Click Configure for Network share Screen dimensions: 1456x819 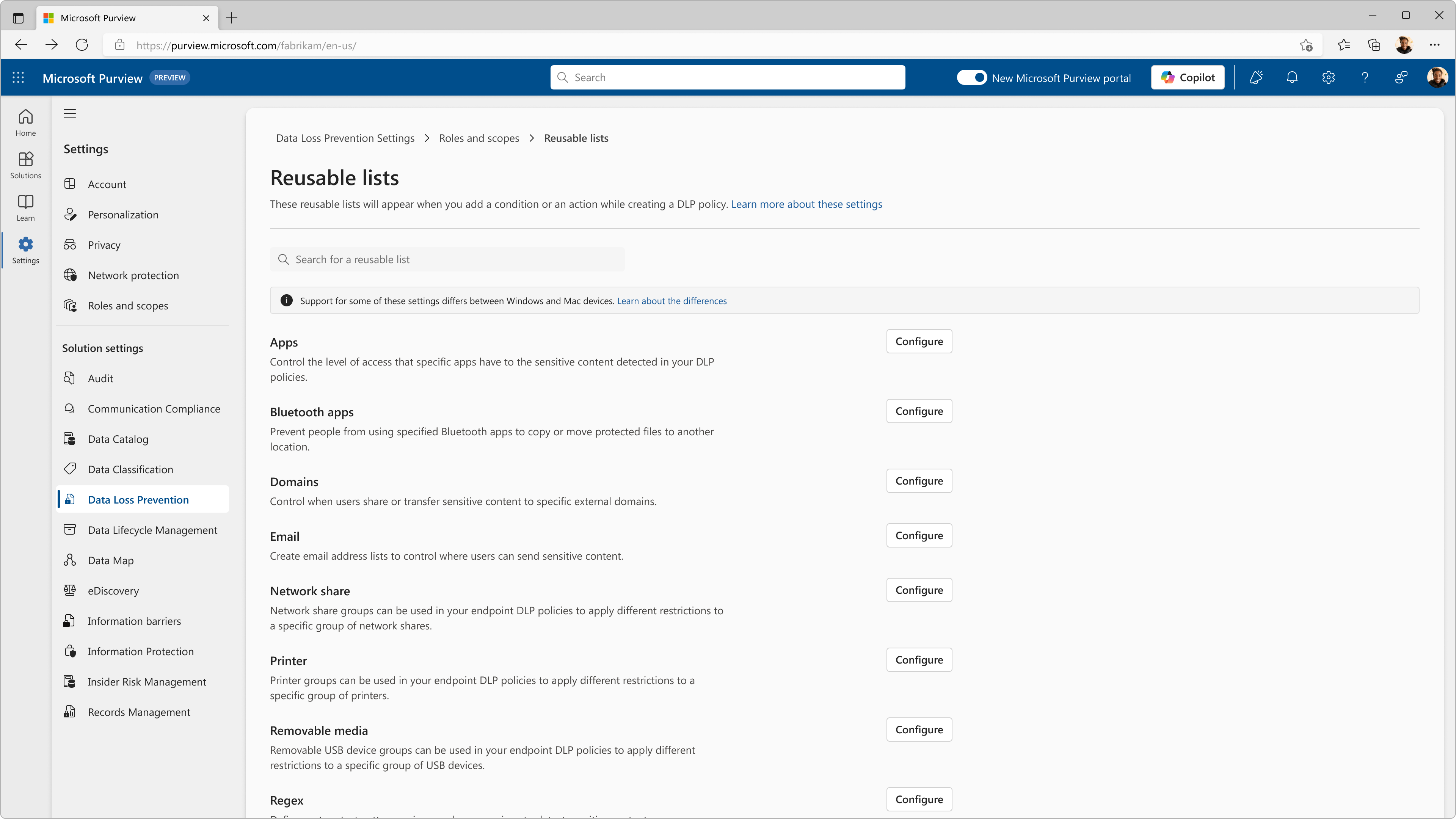click(x=919, y=590)
